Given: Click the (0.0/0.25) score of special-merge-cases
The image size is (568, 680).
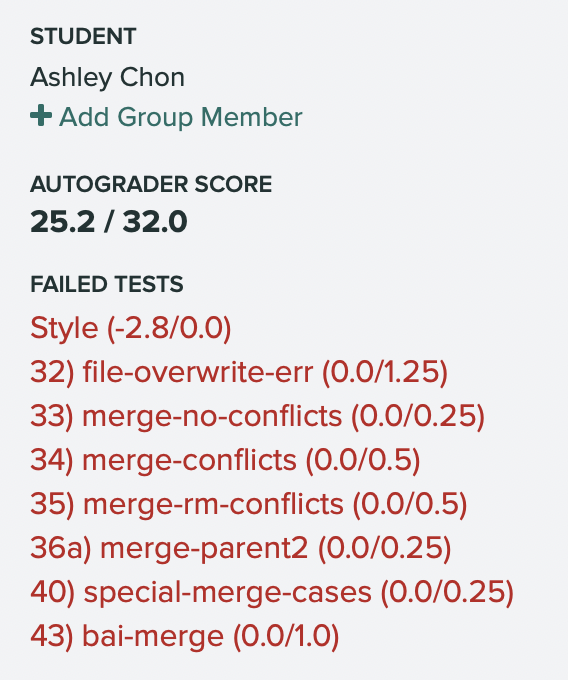Looking at the screenshot, I should [x=447, y=592].
